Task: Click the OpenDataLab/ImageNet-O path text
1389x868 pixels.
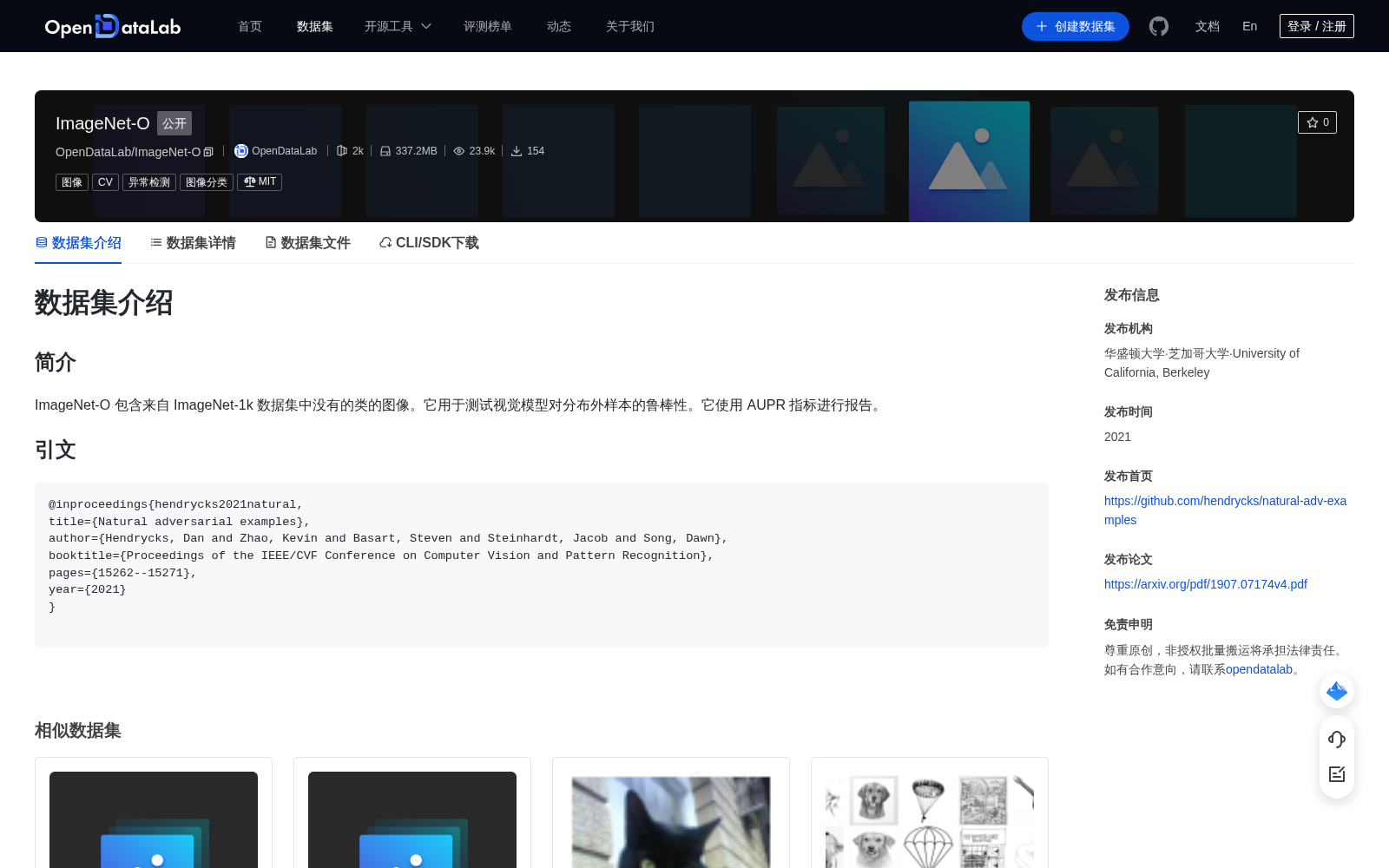Action: click(128, 152)
